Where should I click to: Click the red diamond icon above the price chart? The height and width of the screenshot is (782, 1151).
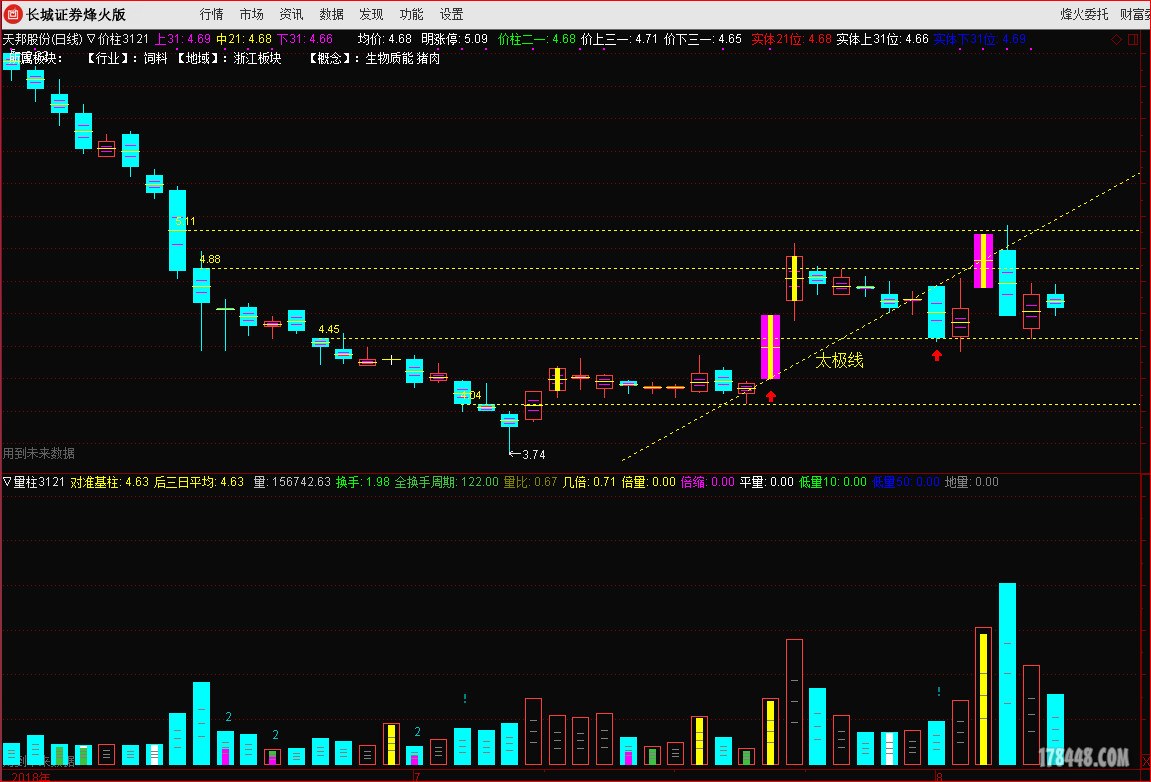point(1116,40)
